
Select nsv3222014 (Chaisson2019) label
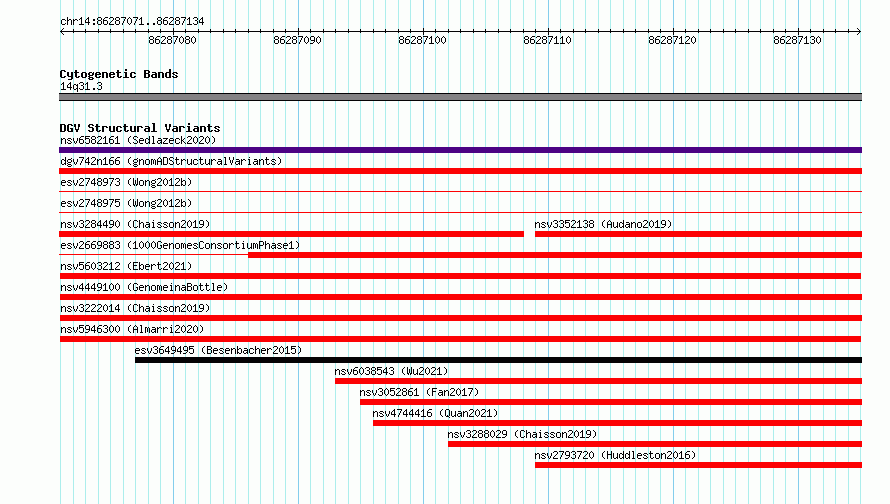tap(135, 308)
